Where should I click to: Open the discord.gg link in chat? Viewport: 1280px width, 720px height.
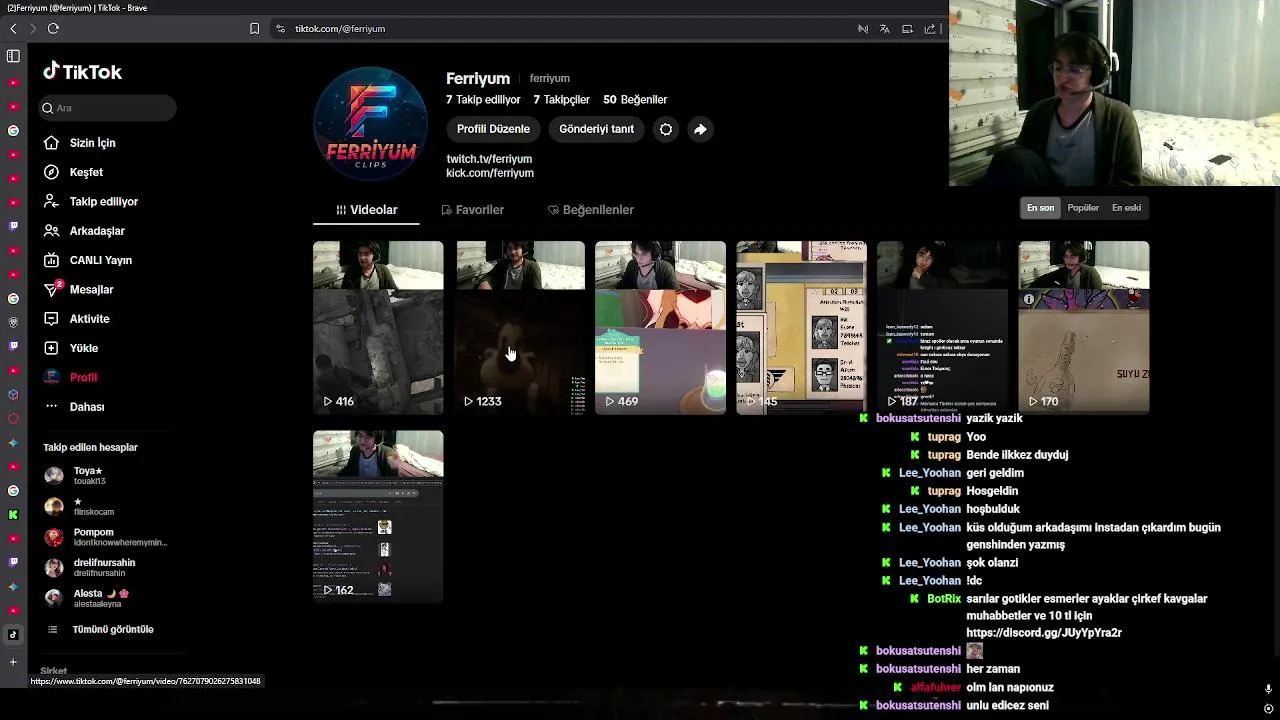click(1044, 633)
